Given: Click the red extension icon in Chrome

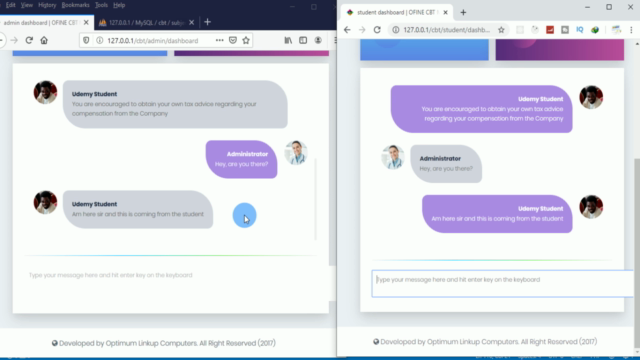Looking at the screenshot, I should pos(550,30).
